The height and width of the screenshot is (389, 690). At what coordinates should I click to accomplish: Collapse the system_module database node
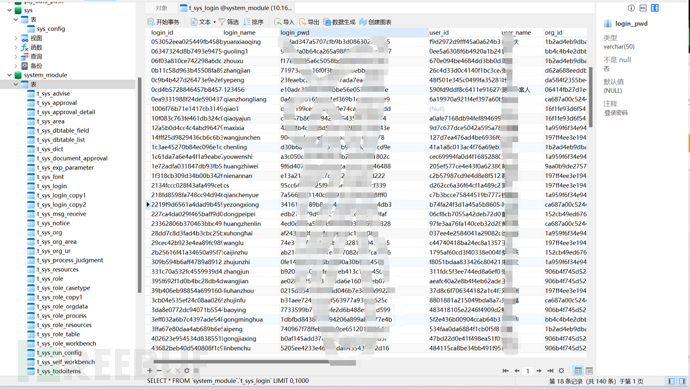(x=9, y=75)
